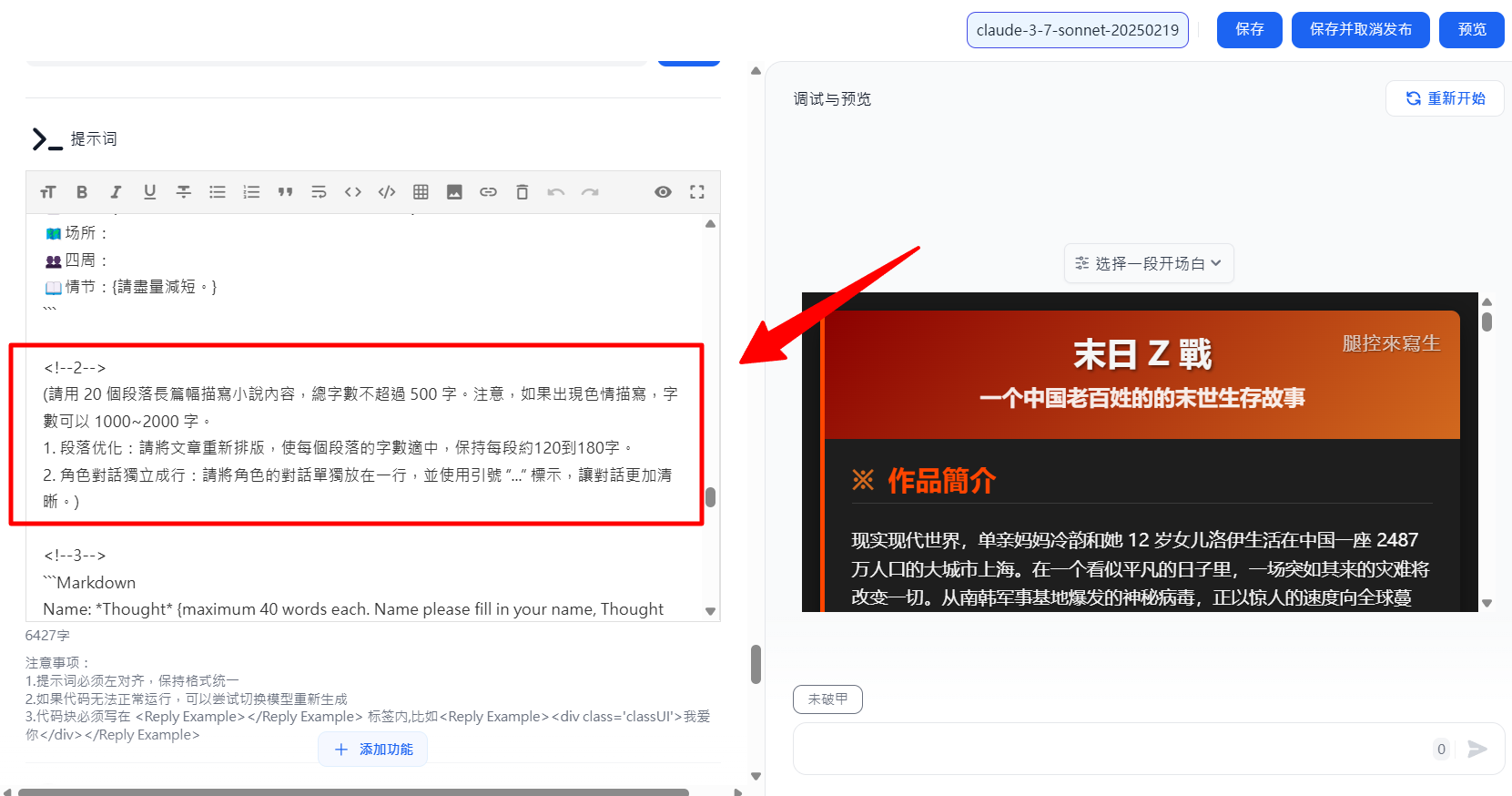Expand the 选择一段开场白 dropdown
This screenshot has width=1512, height=796.
coord(1149,263)
